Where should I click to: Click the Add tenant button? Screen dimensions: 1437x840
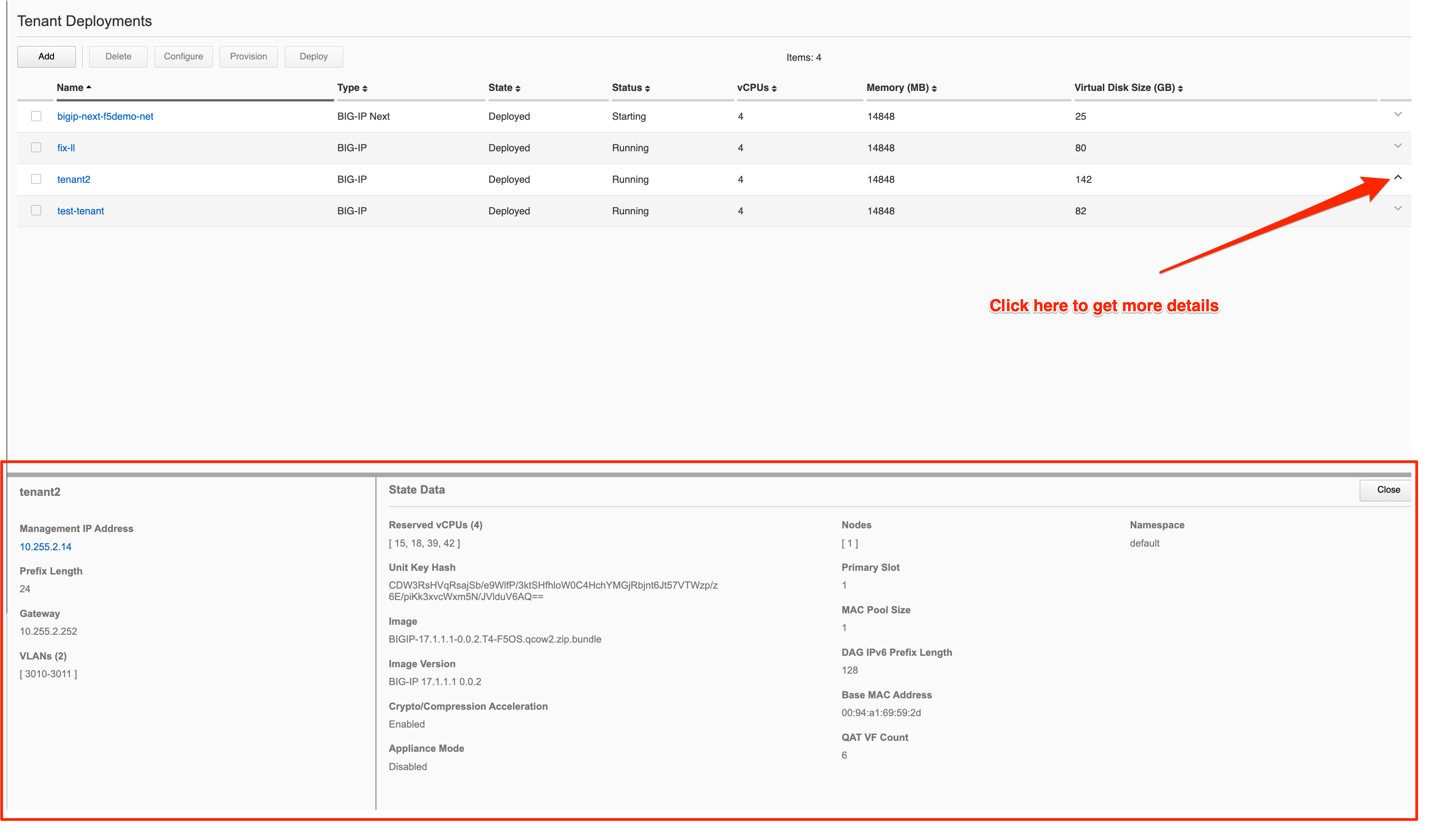click(x=46, y=57)
